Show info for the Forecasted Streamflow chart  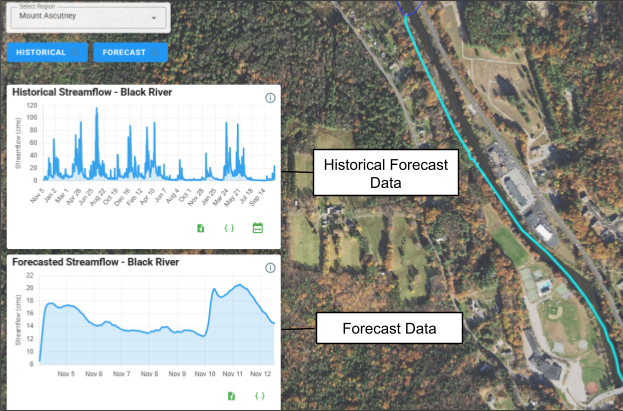pyautogui.click(x=270, y=268)
